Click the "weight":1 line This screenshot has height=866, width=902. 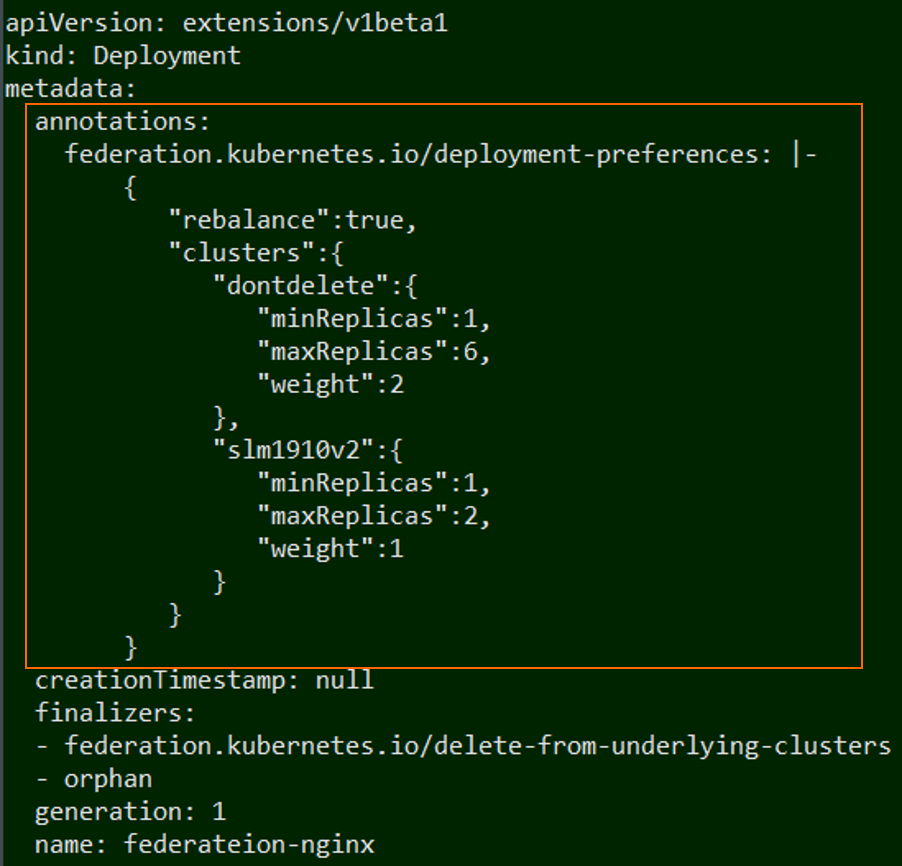coord(330,548)
